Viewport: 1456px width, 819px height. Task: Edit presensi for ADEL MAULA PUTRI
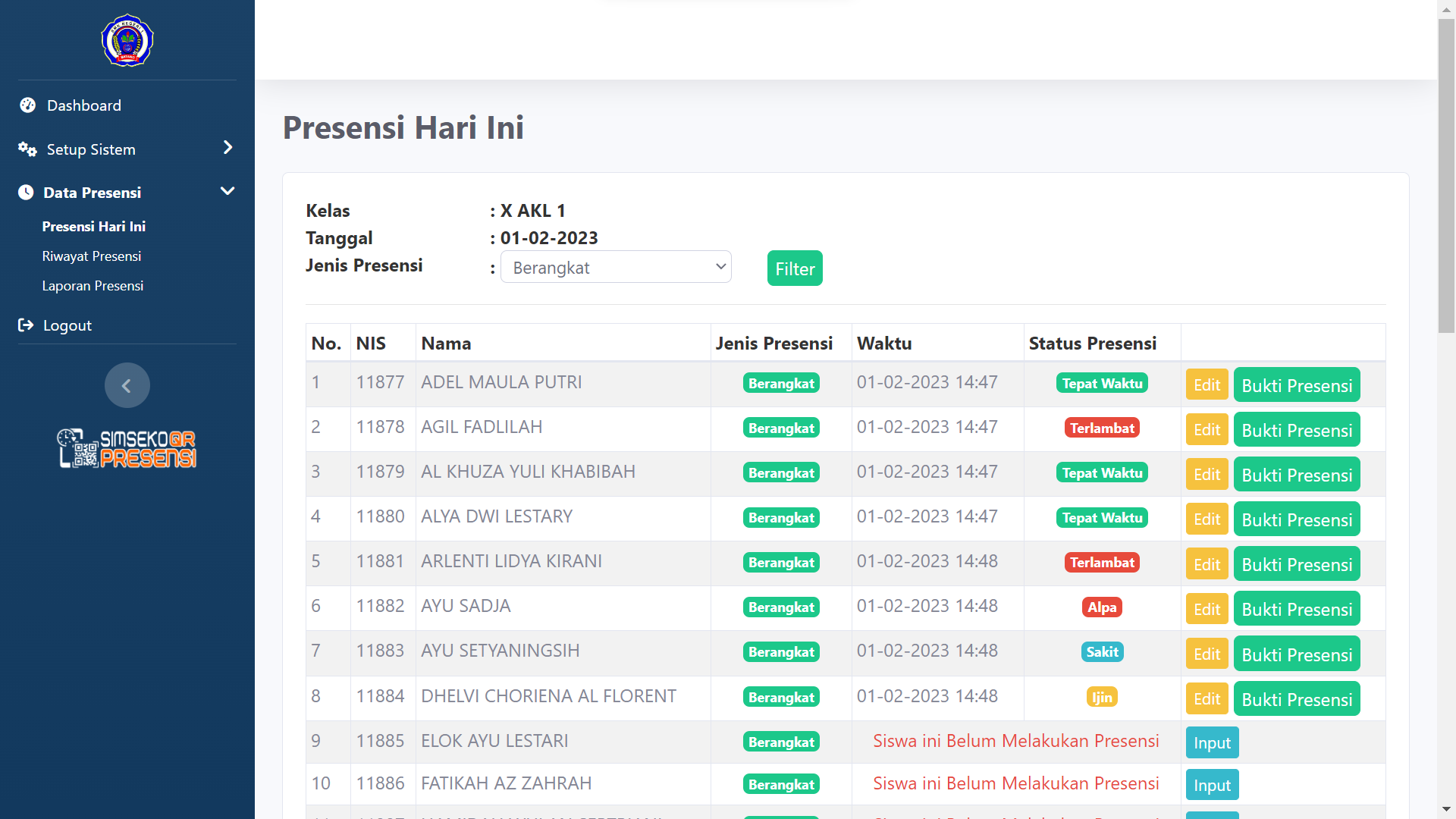coord(1207,385)
